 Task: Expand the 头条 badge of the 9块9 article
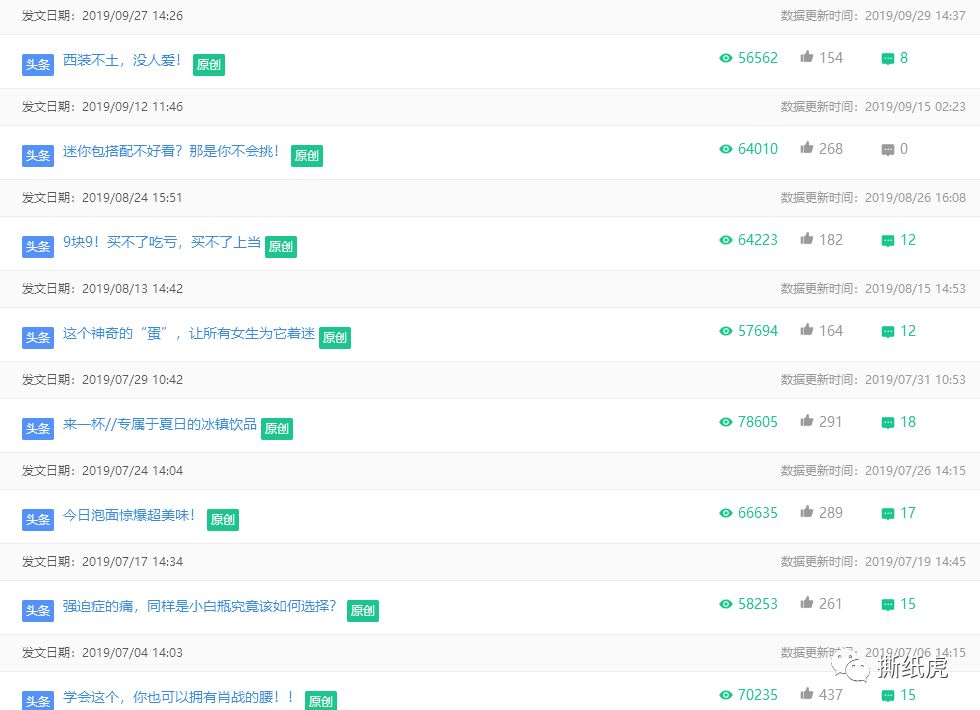pos(37,246)
